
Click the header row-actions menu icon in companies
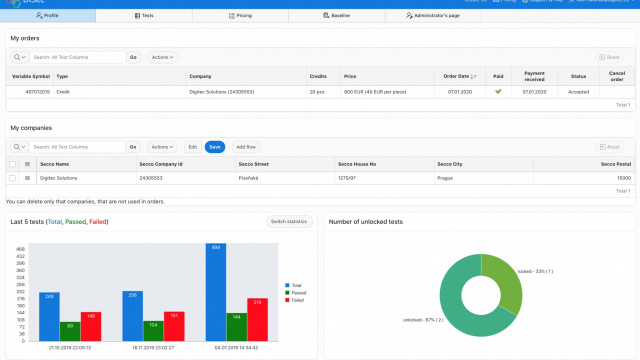(x=27, y=164)
